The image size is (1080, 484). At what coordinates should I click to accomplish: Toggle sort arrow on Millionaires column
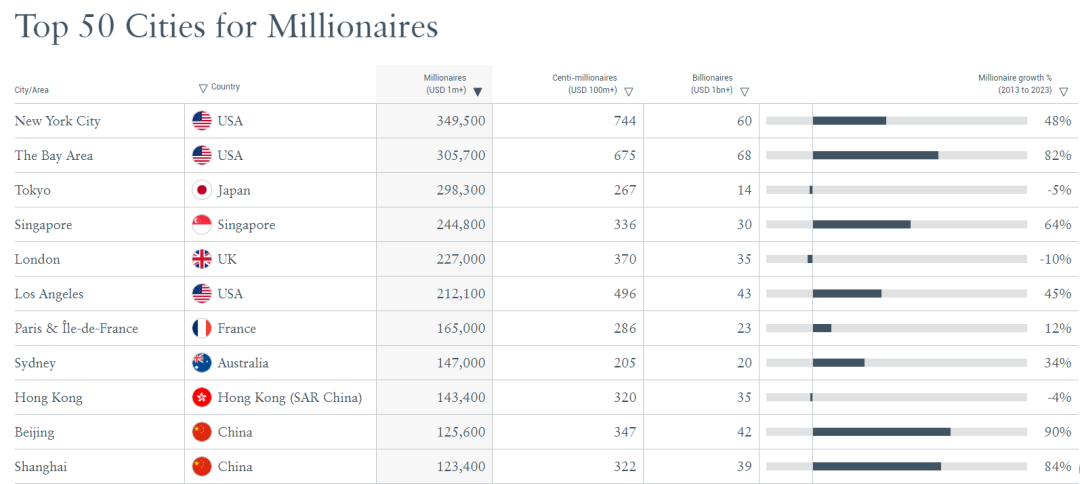tap(477, 91)
